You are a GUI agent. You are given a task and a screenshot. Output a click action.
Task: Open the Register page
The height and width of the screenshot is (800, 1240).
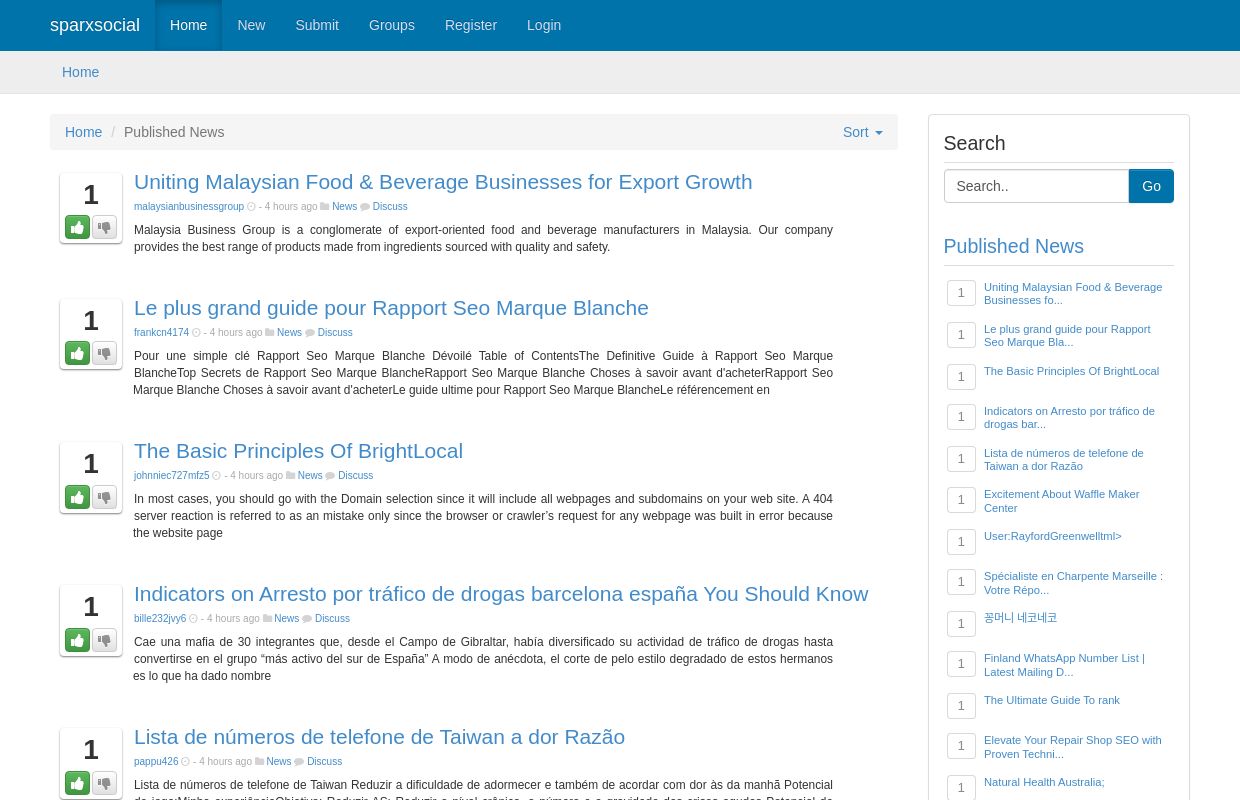(x=471, y=25)
